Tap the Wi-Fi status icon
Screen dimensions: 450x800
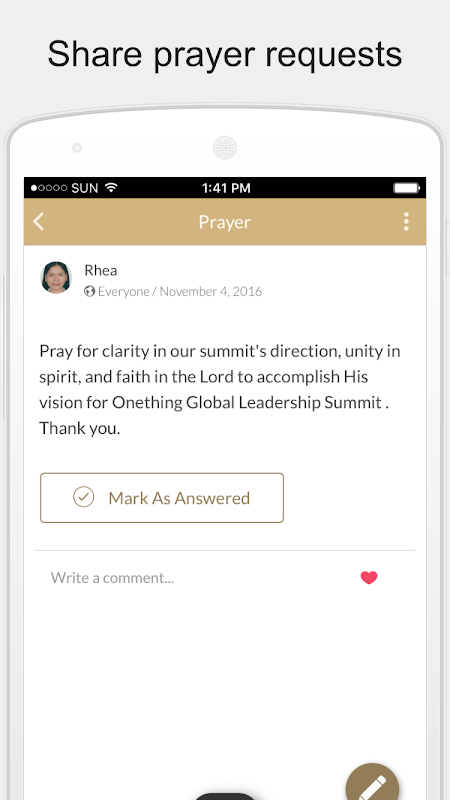tap(111, 187)
